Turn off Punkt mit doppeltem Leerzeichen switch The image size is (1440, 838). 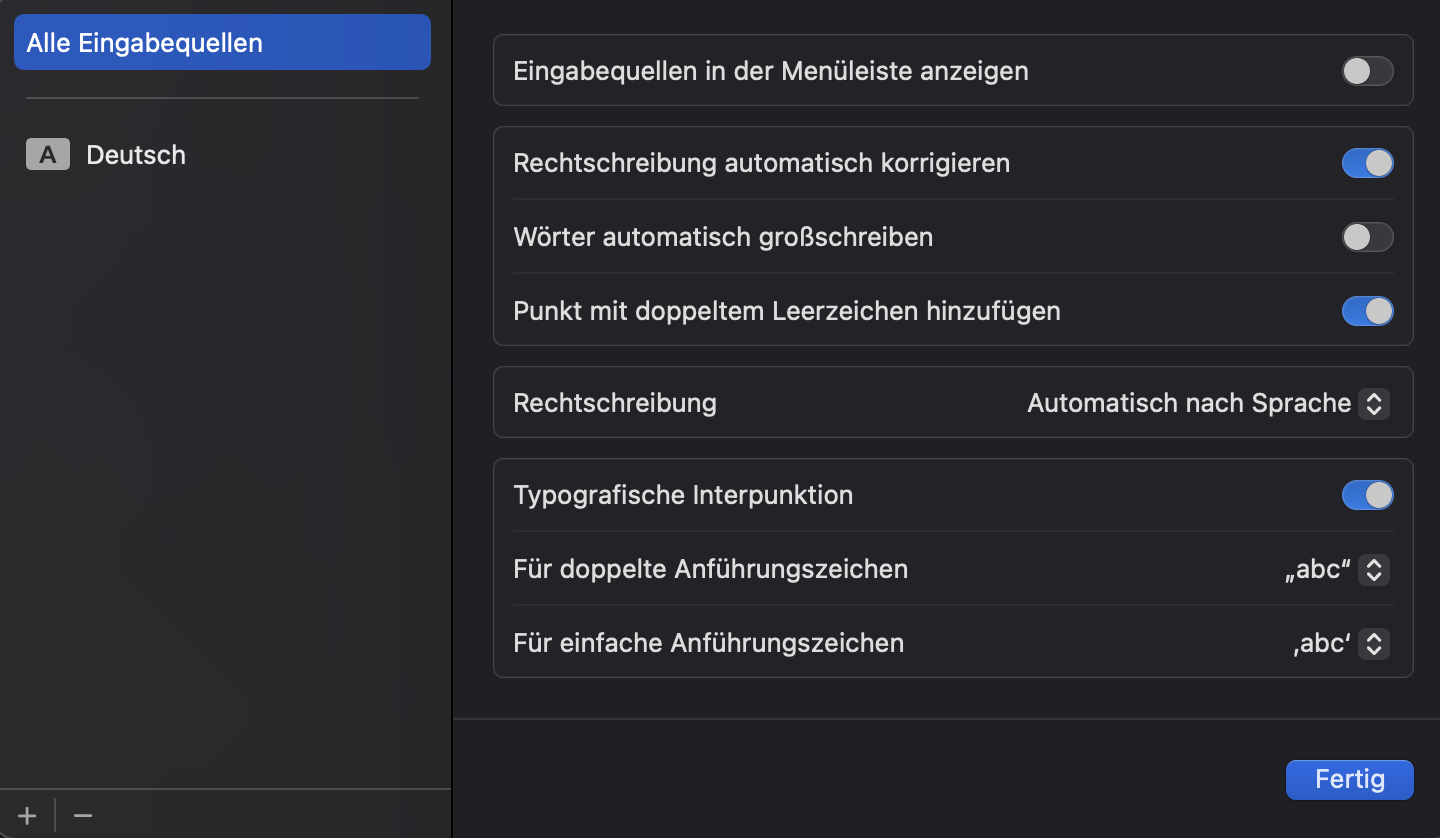tap(1367, 311)
